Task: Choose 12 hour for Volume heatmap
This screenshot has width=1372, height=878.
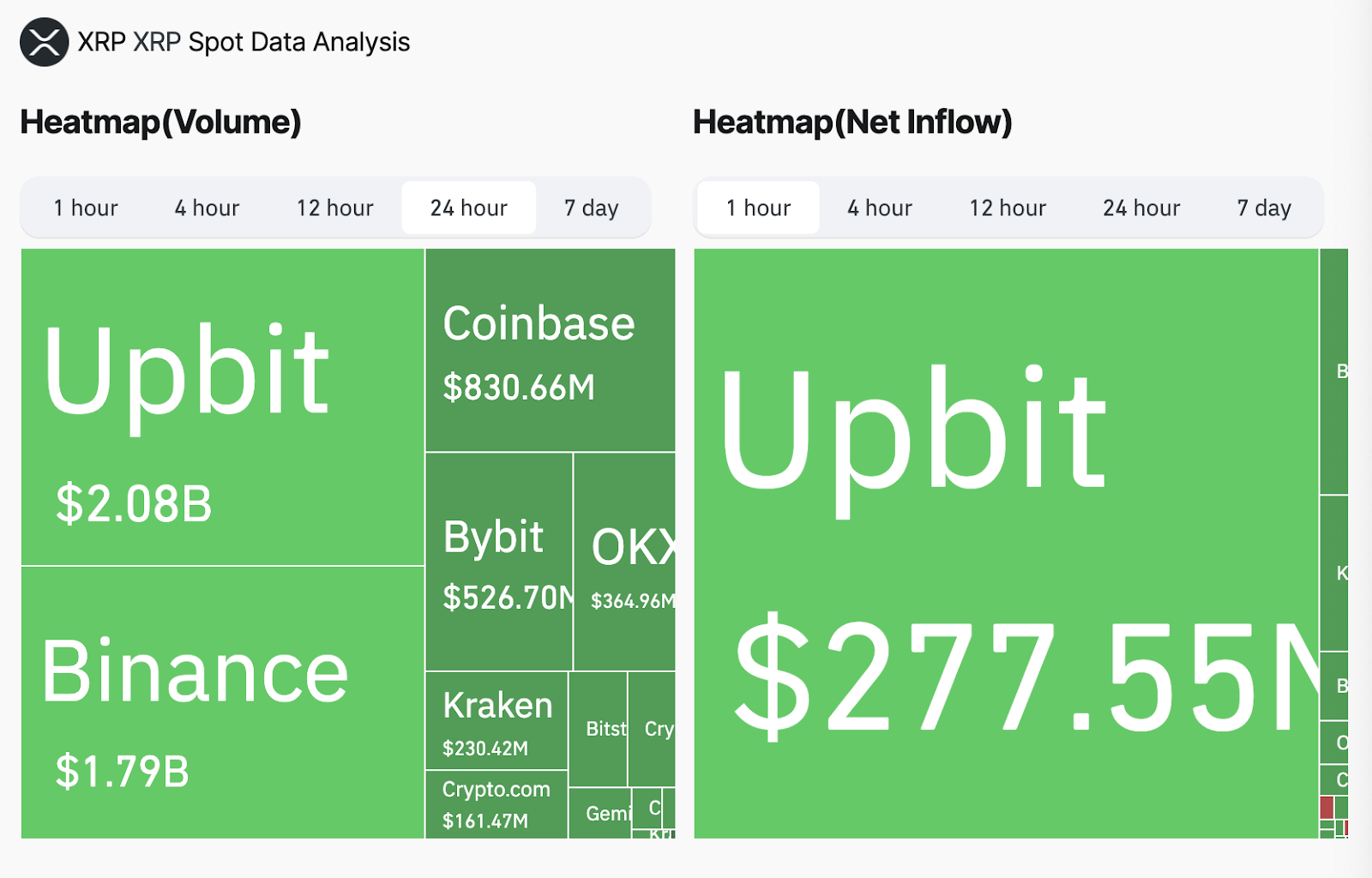Action: click(x=335, y=208)
